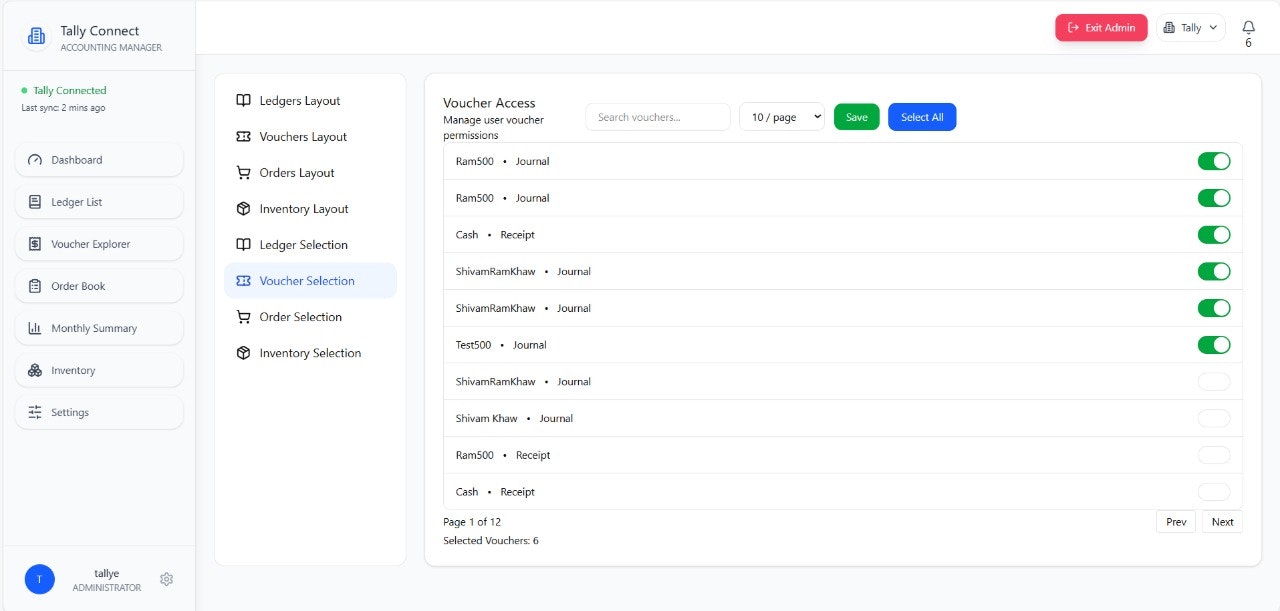The width and height of the screenshot is (1280, 611).
Task: Click the Select All button
Action: [922, 117]
